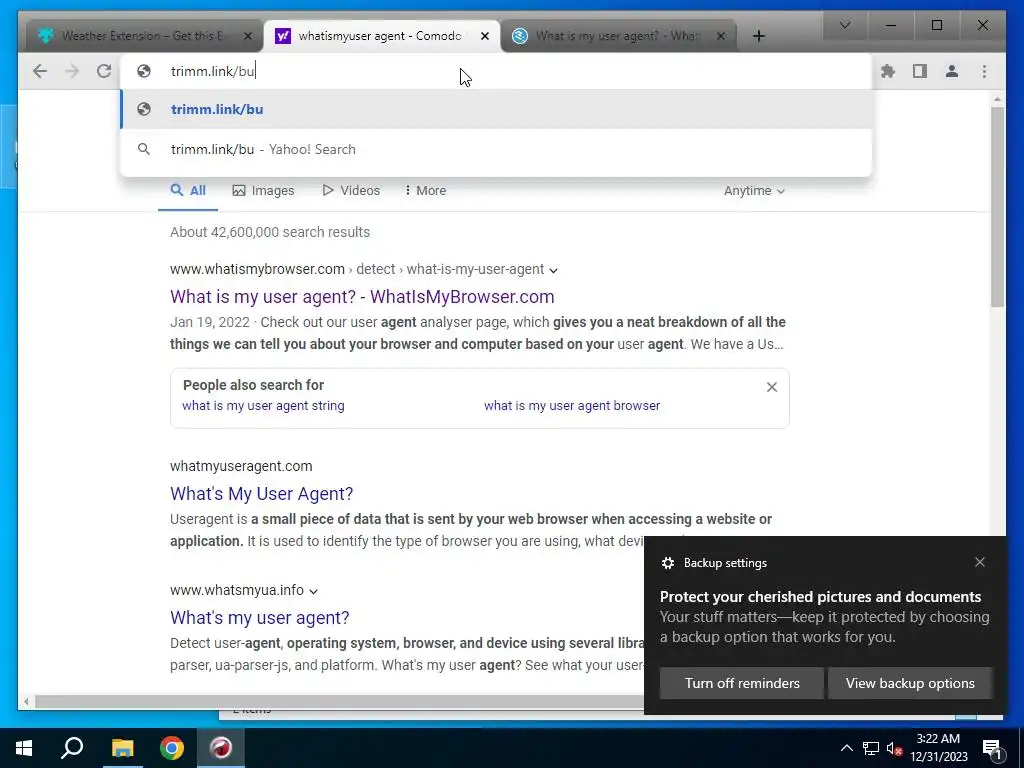Go back using the browser back arrow
Screen dimensions: 1024x768
(x=40, y=71)
